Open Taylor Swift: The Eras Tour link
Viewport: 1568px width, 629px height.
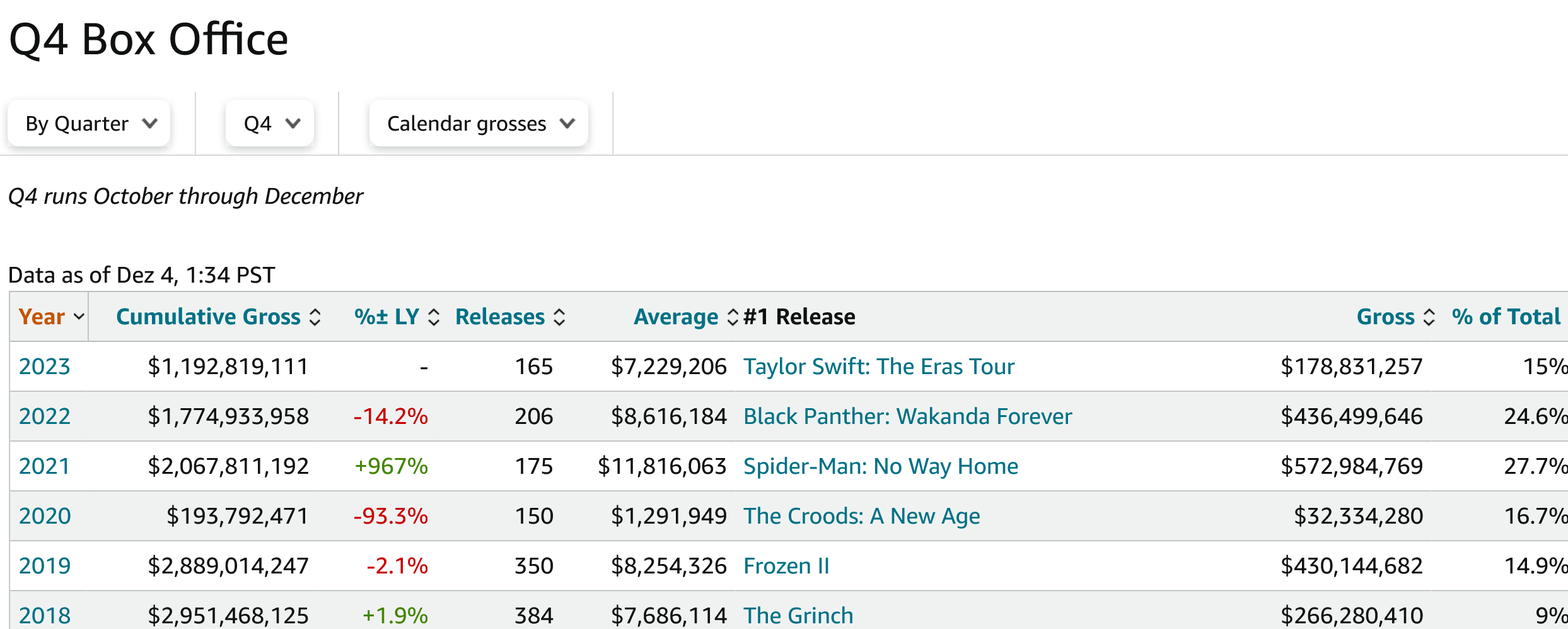(x=879, y=367)
